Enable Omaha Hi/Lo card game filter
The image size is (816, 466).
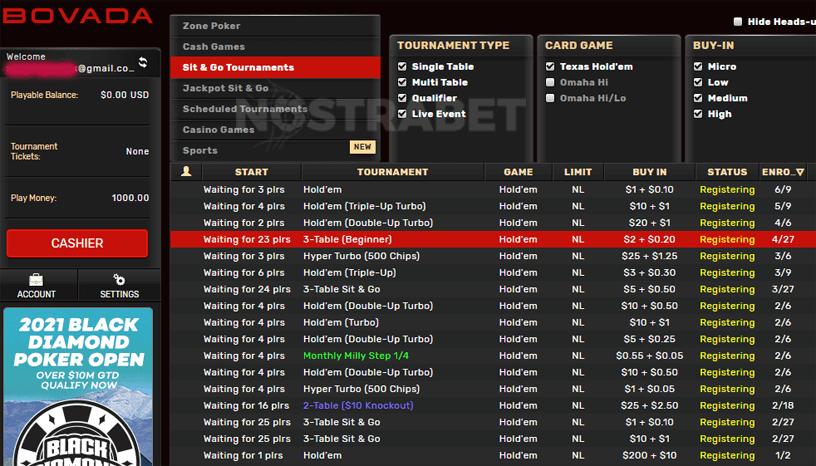pos(550,98)
